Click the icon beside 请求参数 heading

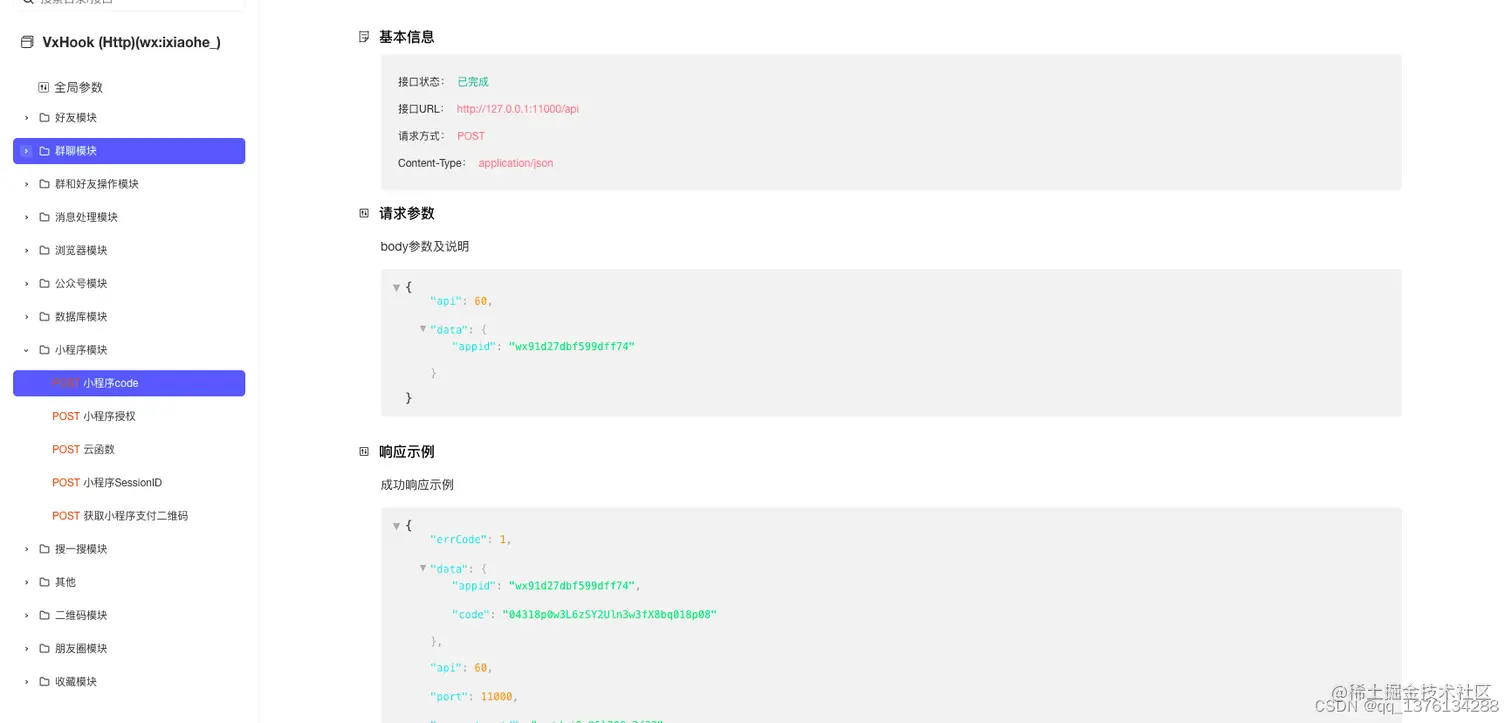(x=363, y=212)
